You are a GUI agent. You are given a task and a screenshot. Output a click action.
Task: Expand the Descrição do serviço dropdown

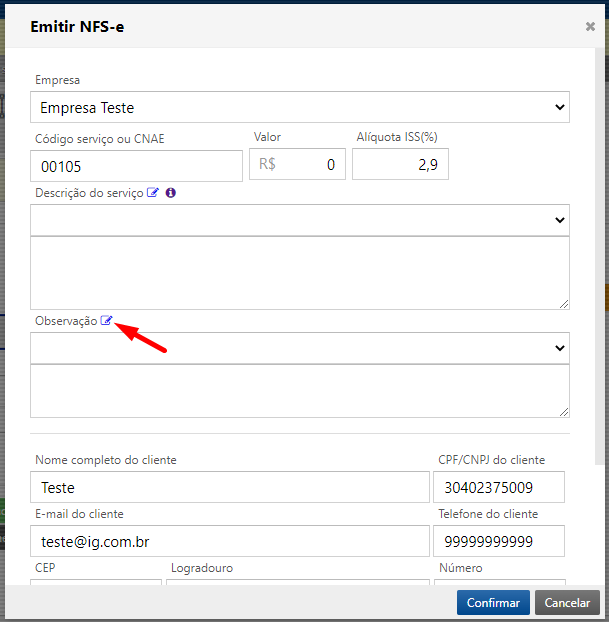point(300,220)
